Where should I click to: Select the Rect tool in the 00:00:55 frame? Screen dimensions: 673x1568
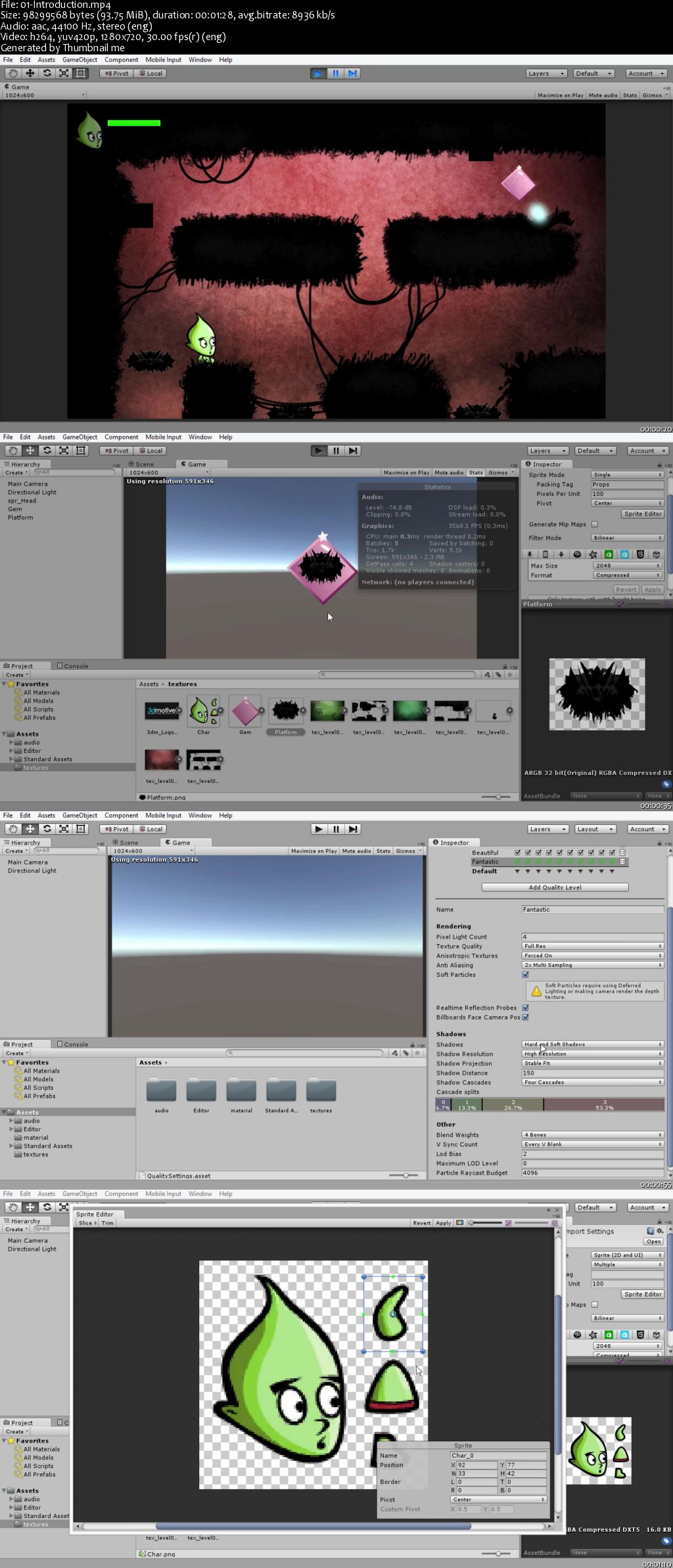point(81,829)
